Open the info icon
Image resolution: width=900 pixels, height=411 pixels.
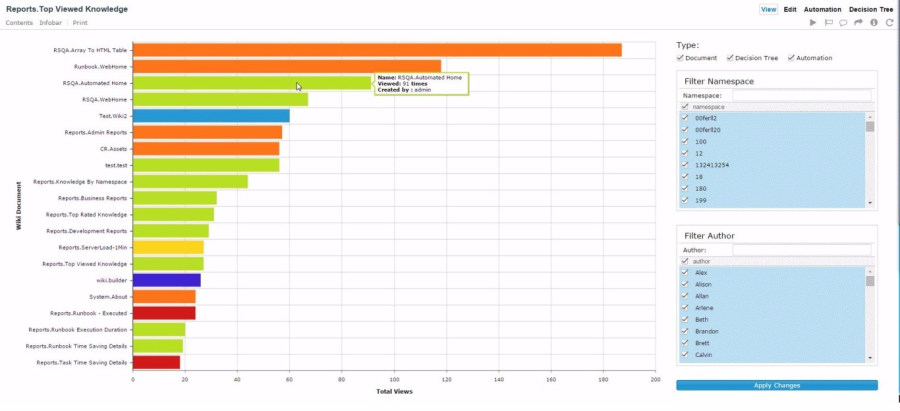(874, 22)
